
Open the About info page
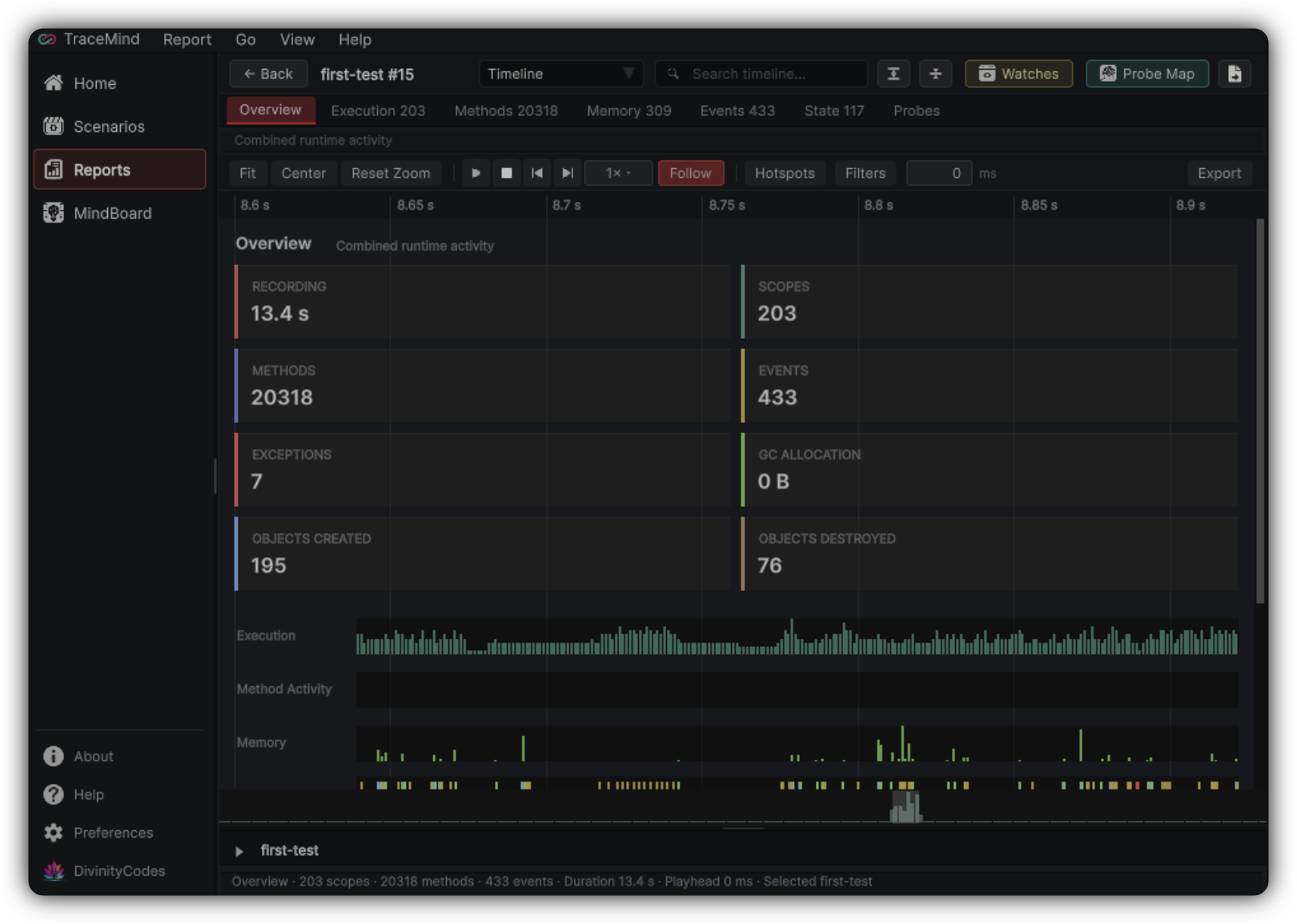pos(119,756)
